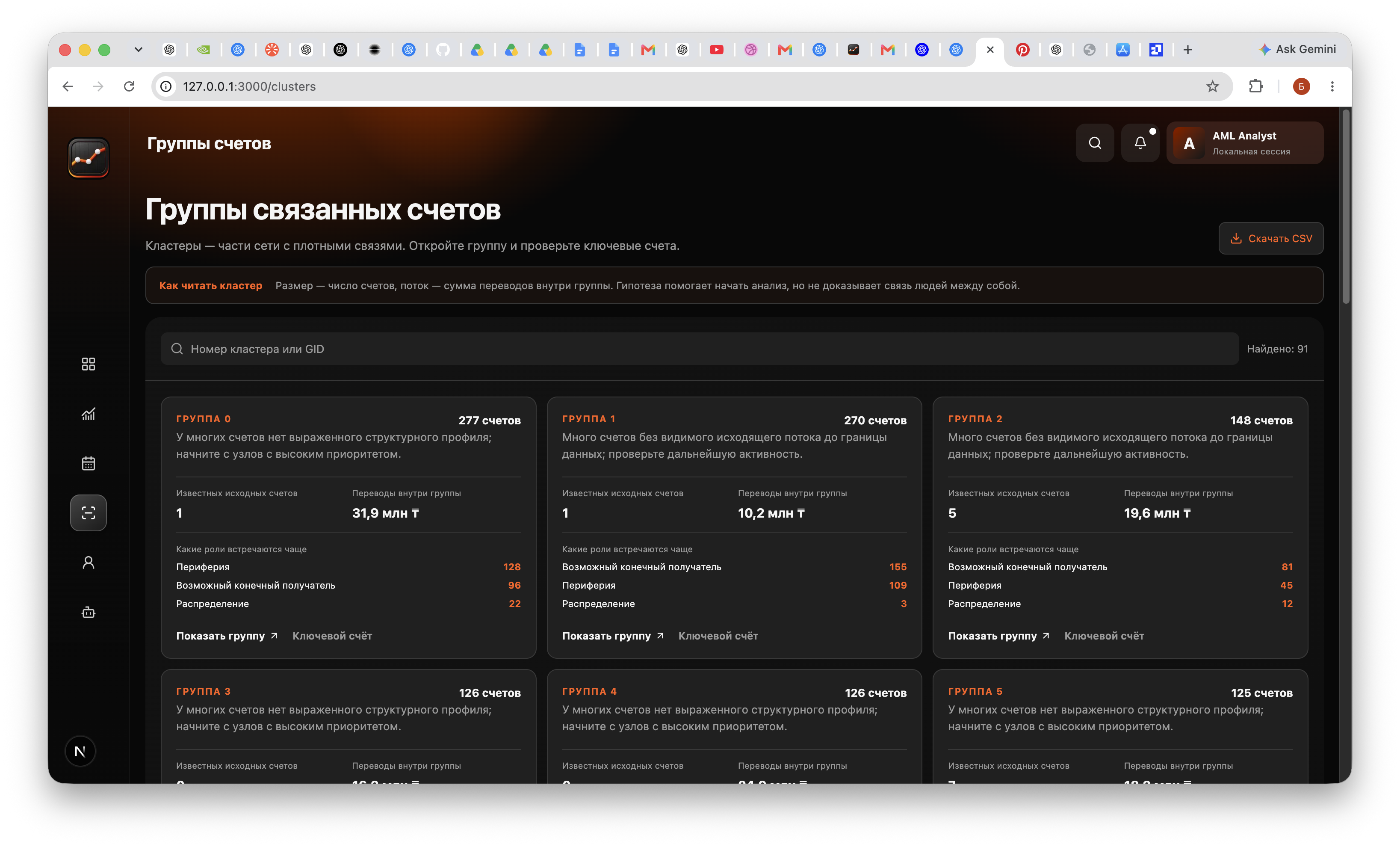
Task: Open the dashboard grid icon in sidebar
Action: pyautogui.click(x=88, y=364)
